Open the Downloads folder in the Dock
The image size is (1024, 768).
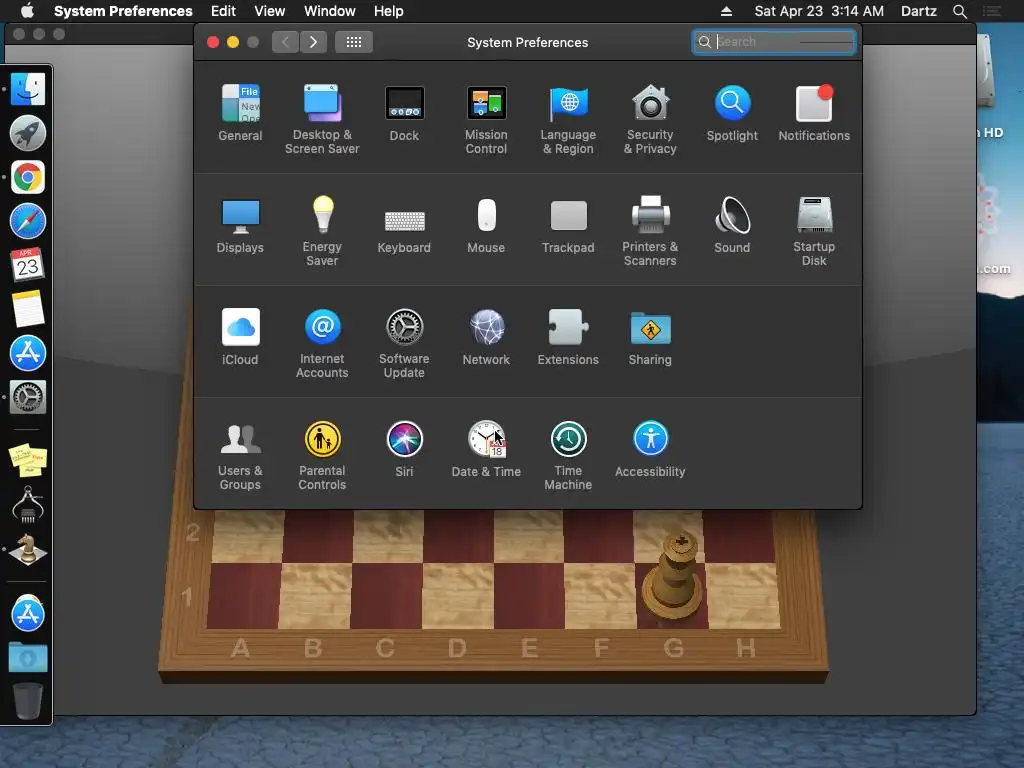tap(27, 657)
